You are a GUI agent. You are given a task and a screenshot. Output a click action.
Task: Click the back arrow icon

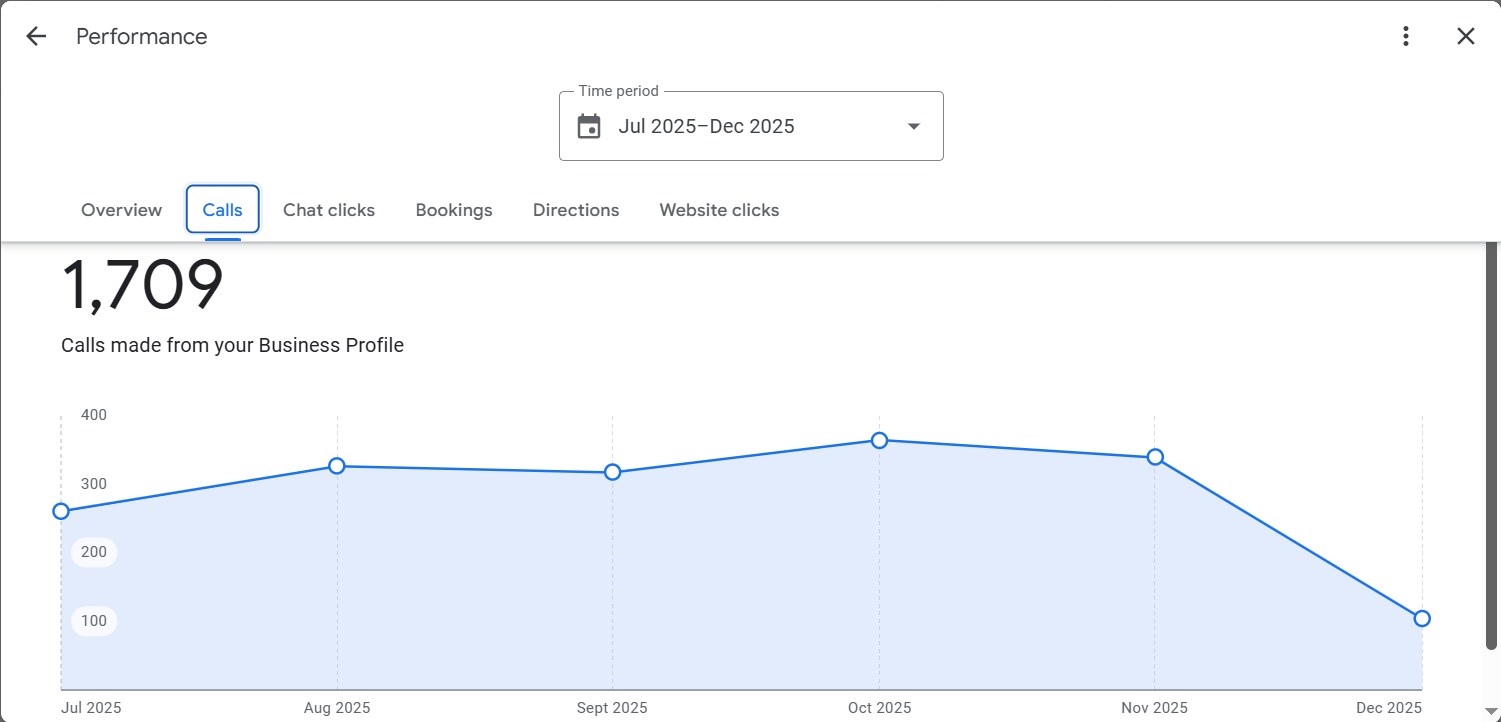(36, 37)
